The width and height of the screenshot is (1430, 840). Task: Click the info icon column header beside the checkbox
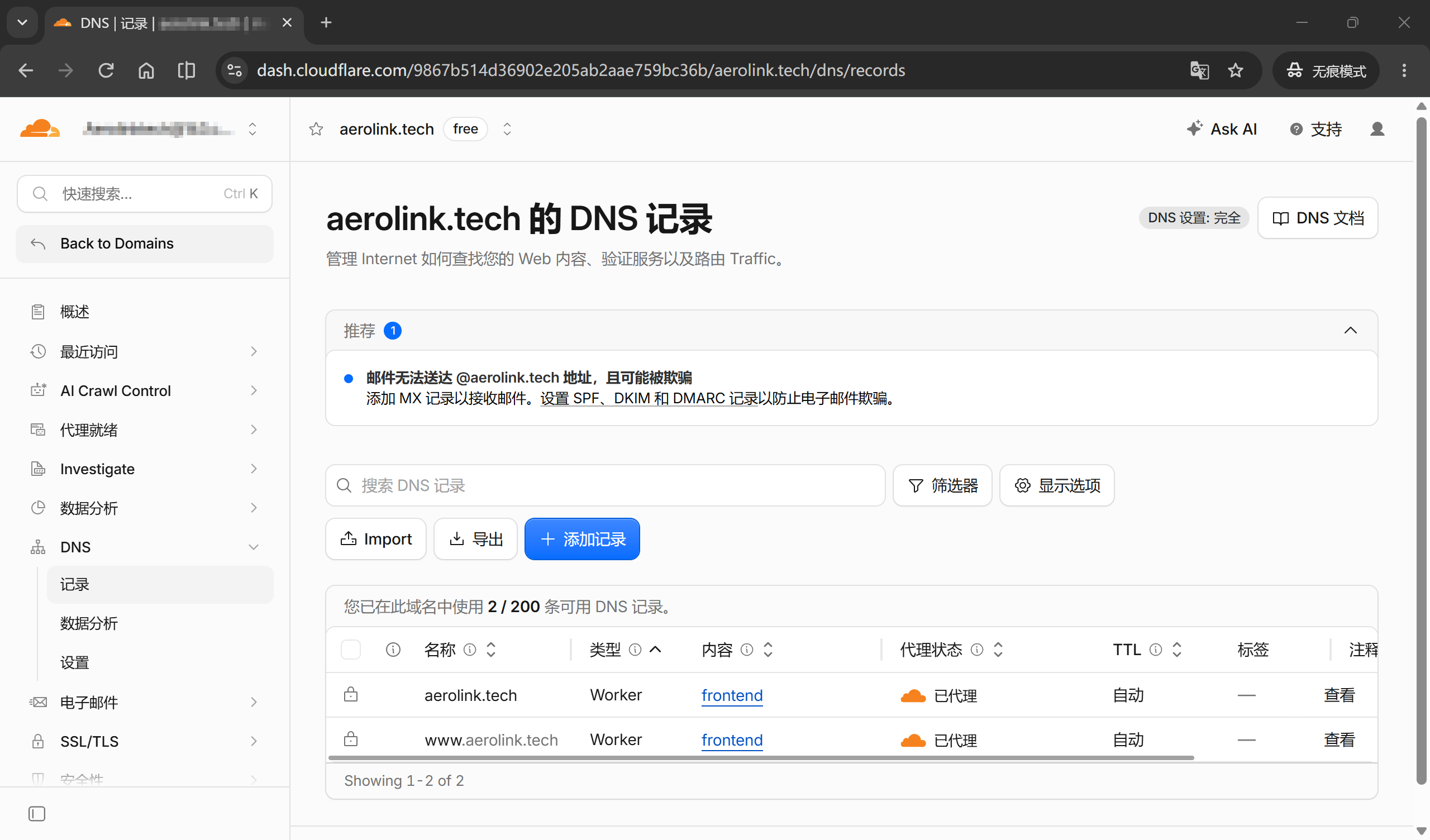(x=393, y=650)
